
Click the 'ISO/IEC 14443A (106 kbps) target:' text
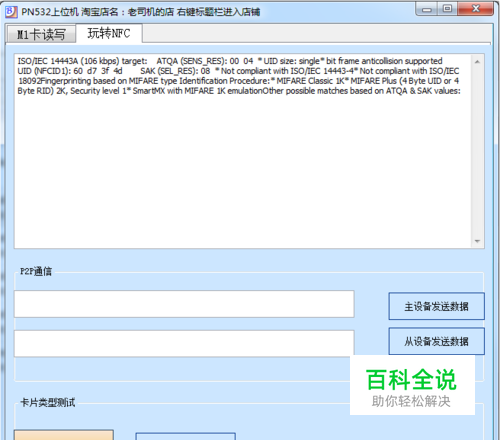(82, 61)
